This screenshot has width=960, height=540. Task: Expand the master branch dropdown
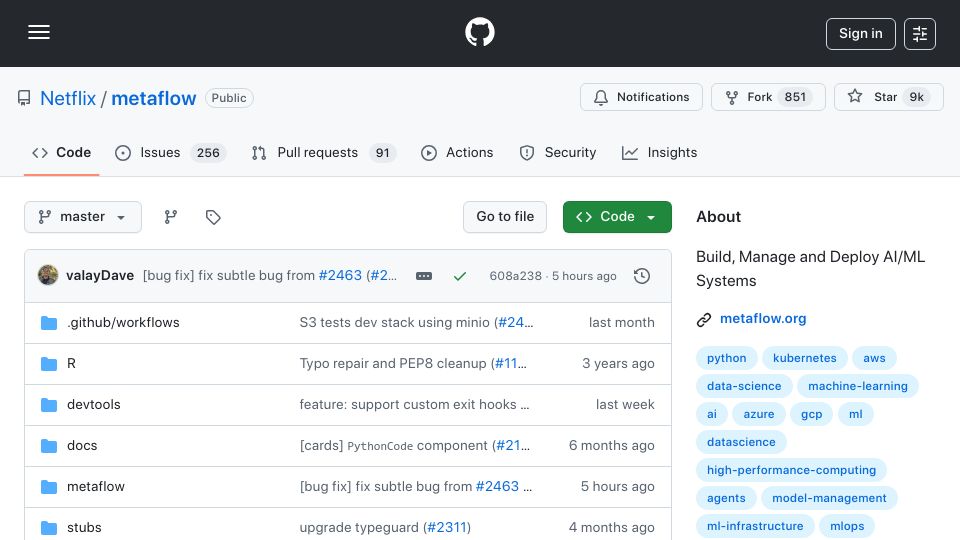(x=83, y=217)
